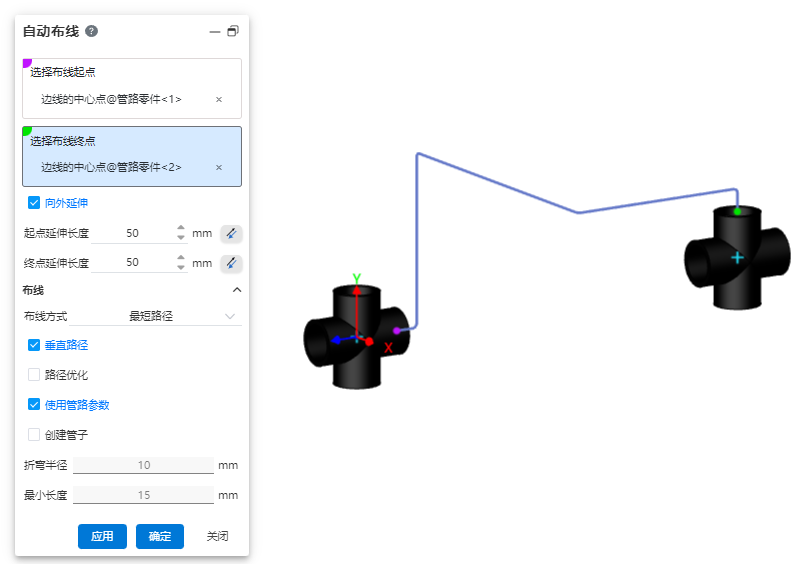Check the 创建管子 option
Image resolution: width=801 pixels, height=564 pixels.
(34, 435)
